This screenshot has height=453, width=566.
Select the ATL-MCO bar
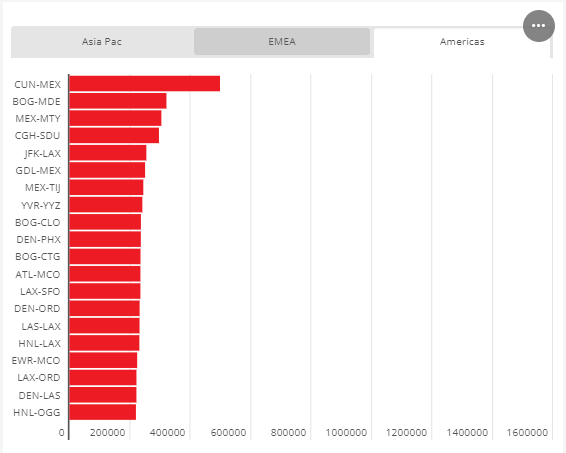coord(105,274)
